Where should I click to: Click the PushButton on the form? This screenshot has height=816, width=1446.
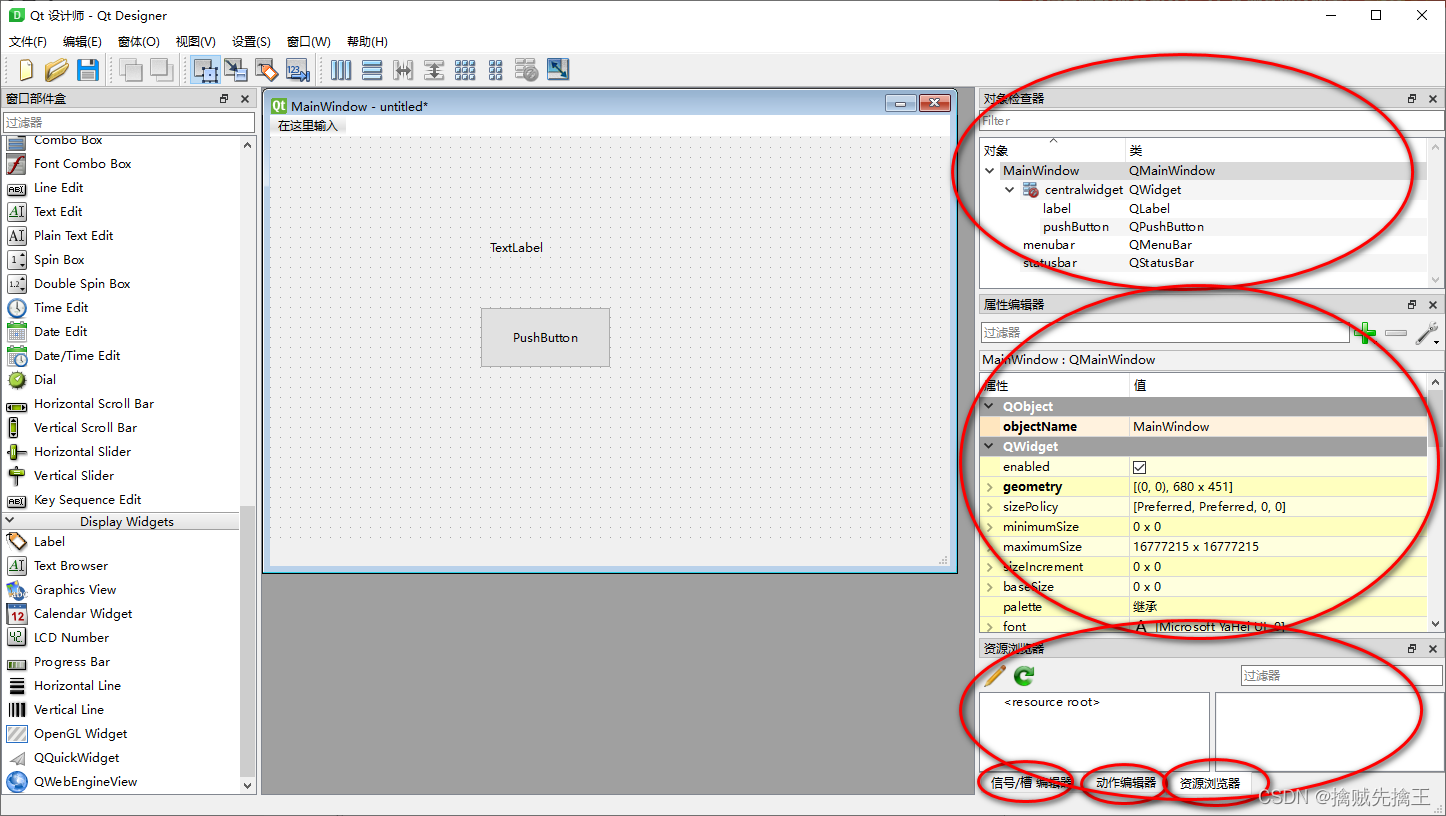pyautogui.click(x=545, y=337)
